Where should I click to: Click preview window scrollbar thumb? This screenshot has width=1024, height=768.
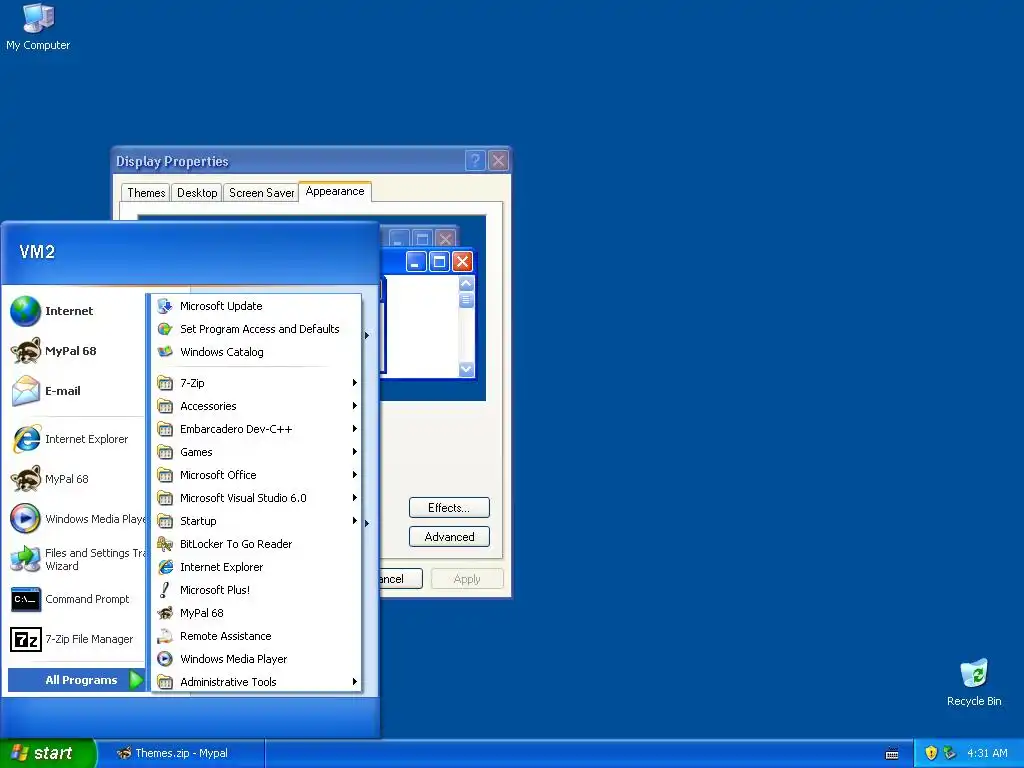(466, 300)
